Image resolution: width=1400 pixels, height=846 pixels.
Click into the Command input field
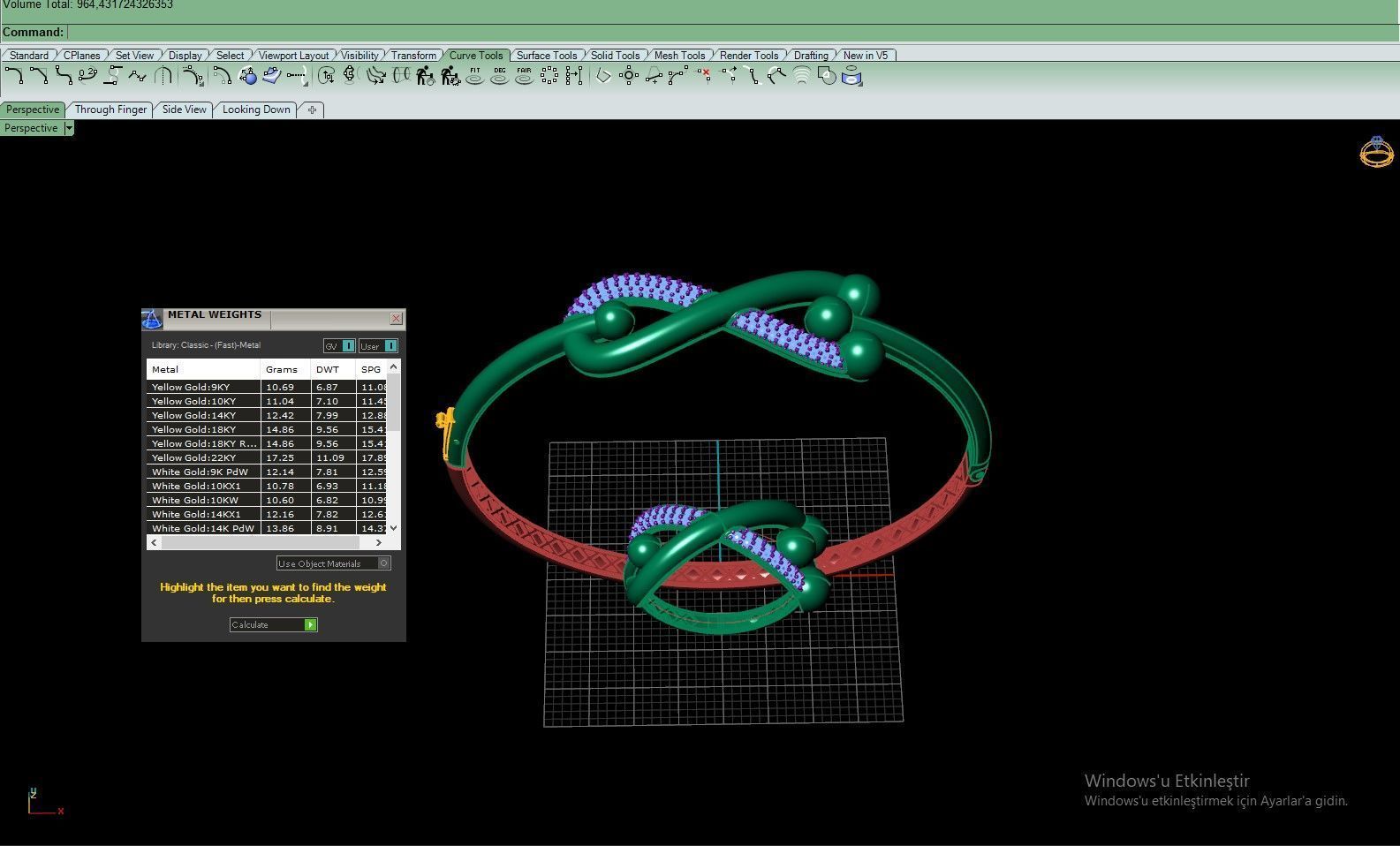(x=733, y=33)
